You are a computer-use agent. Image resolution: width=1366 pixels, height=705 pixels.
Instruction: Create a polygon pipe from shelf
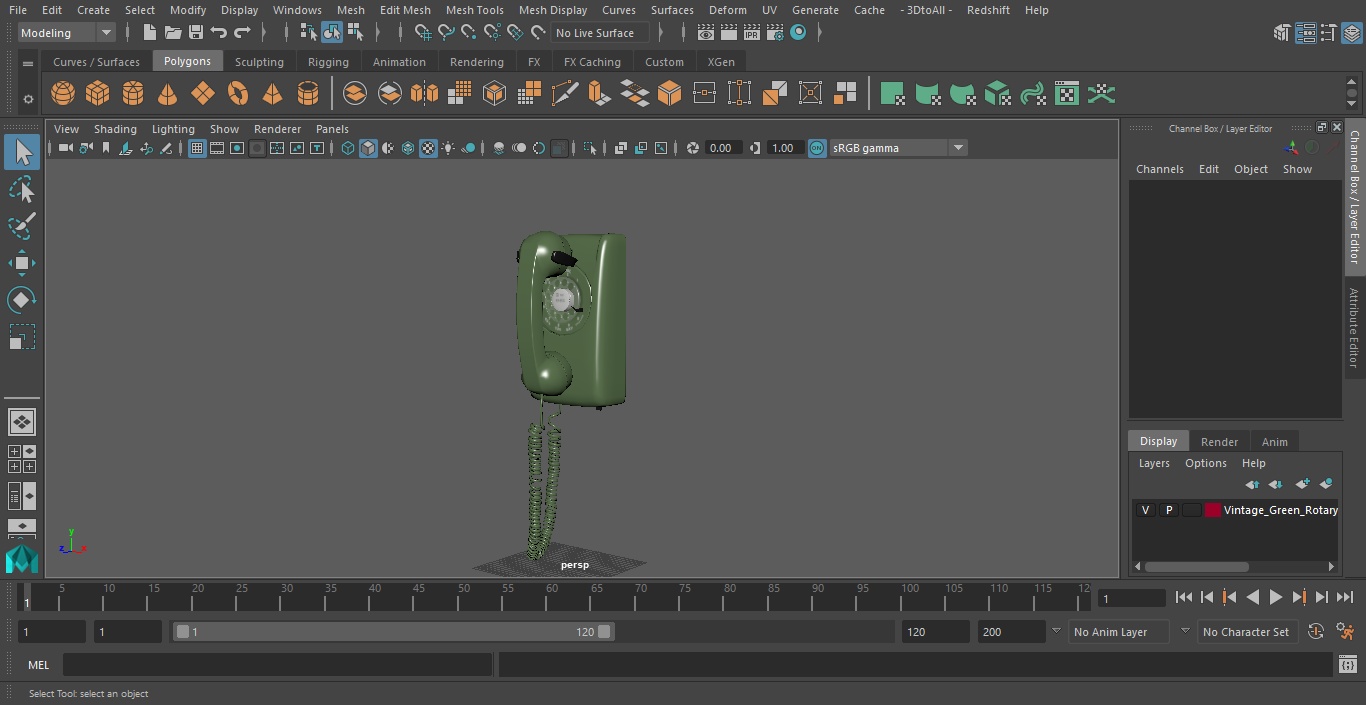307,94
